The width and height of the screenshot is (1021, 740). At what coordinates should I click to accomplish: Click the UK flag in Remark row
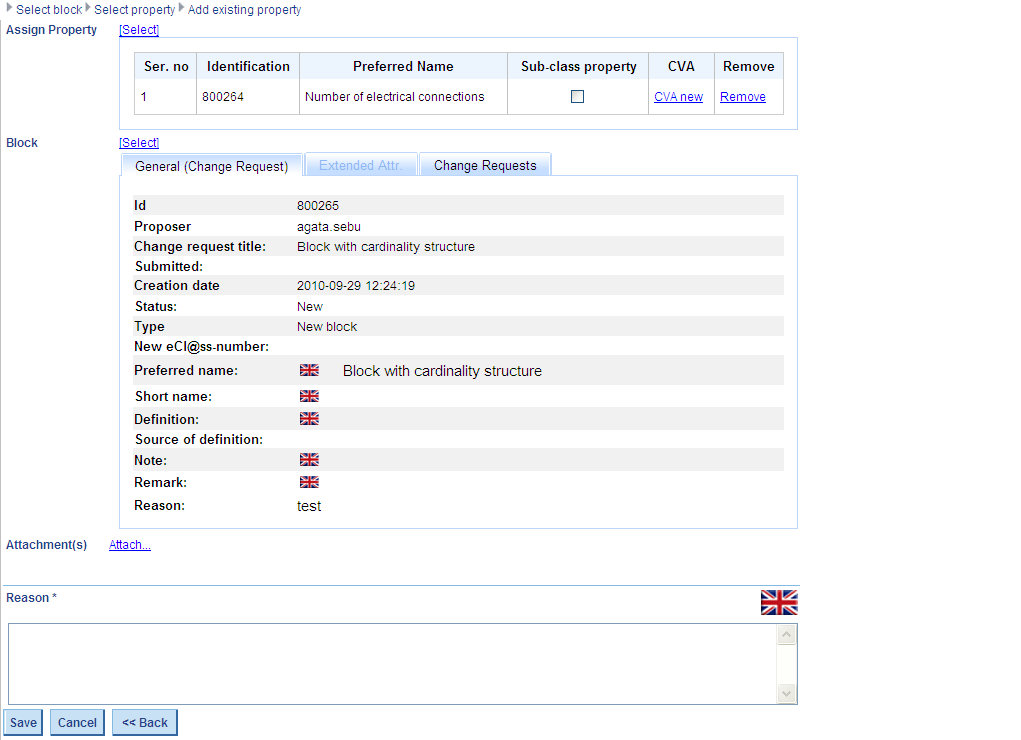[309, 482]
